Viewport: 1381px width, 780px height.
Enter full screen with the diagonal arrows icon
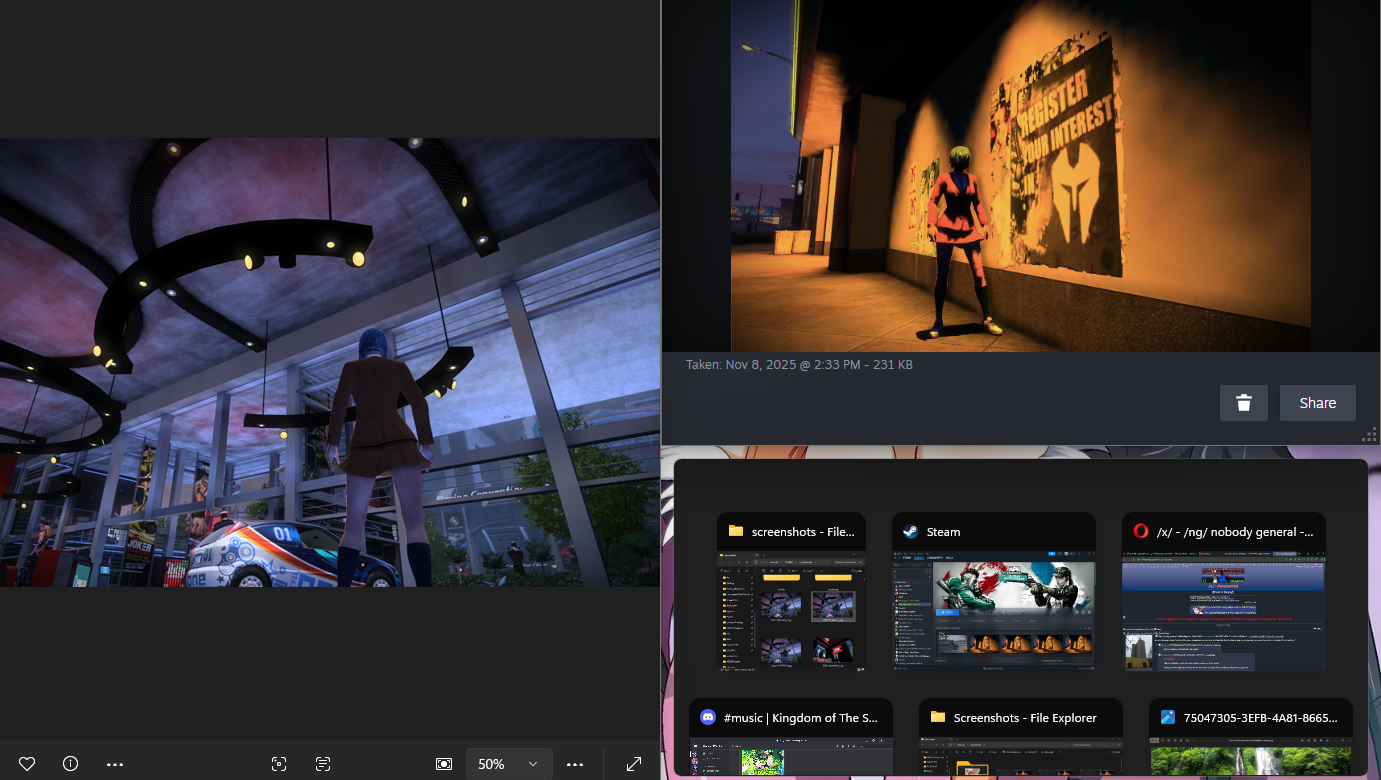634,764
